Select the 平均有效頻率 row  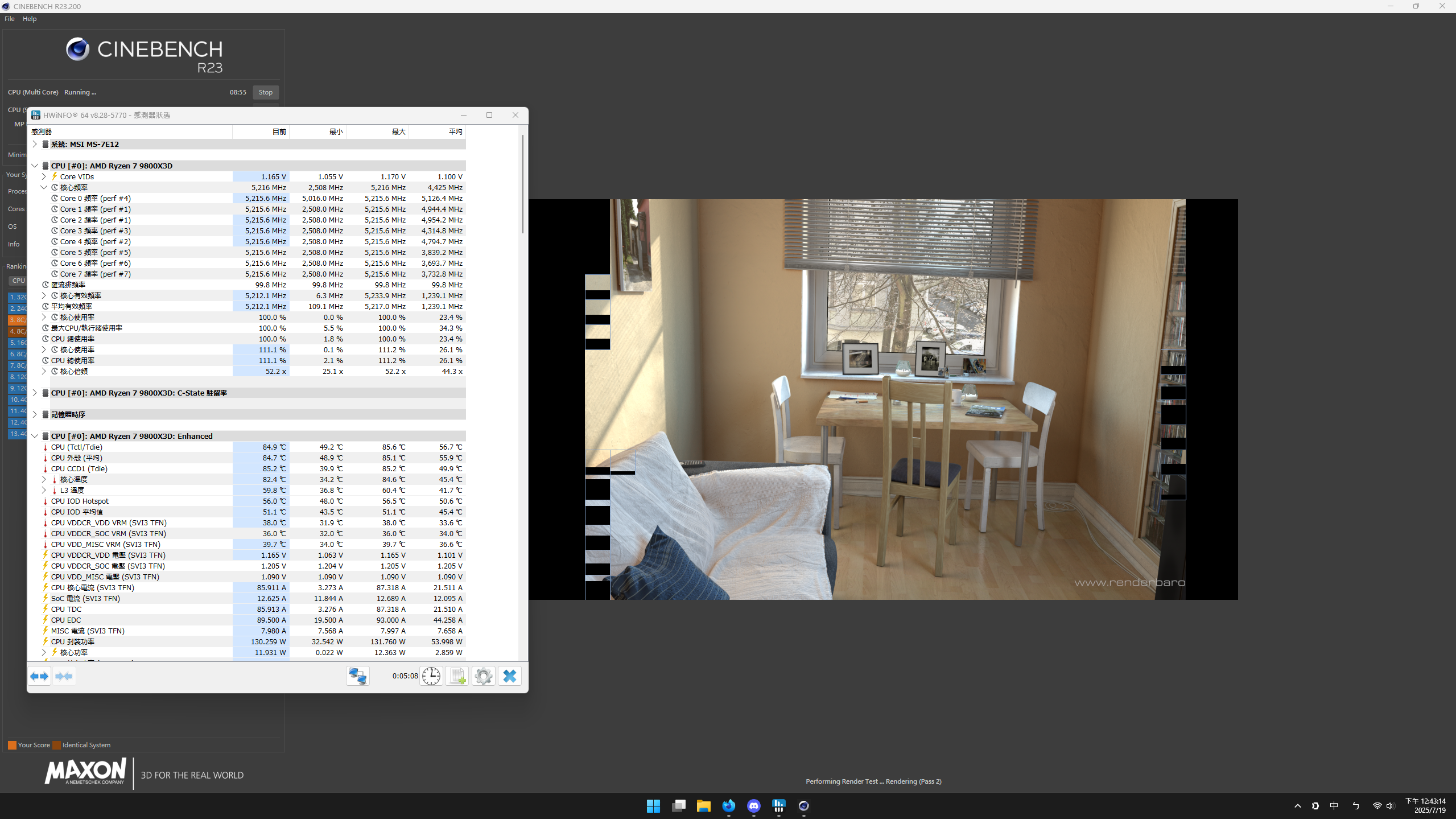(x=247, y=306)
